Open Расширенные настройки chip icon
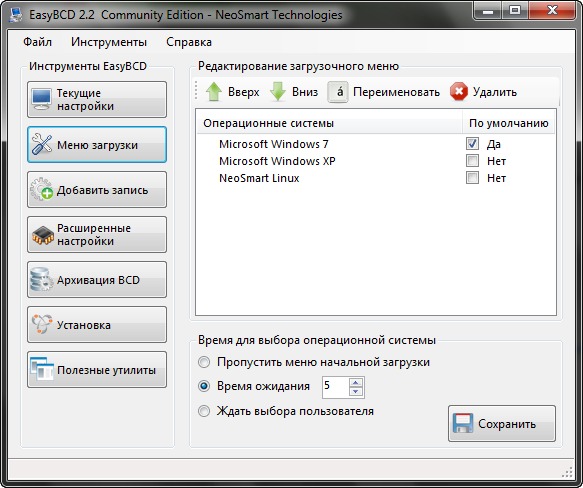The height and width of the screenshot is (488, 583). click(42, 235)
